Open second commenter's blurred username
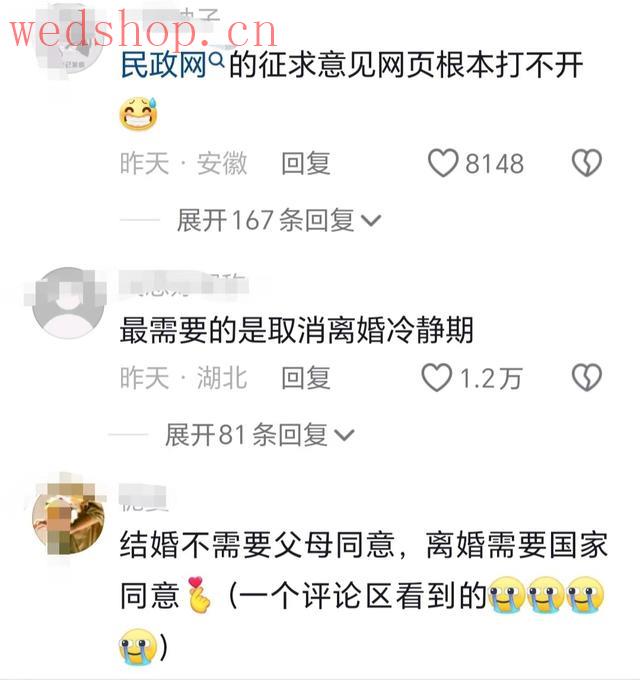Image resolution: width=640 pixels, height=680 pixels. point(184,284)
